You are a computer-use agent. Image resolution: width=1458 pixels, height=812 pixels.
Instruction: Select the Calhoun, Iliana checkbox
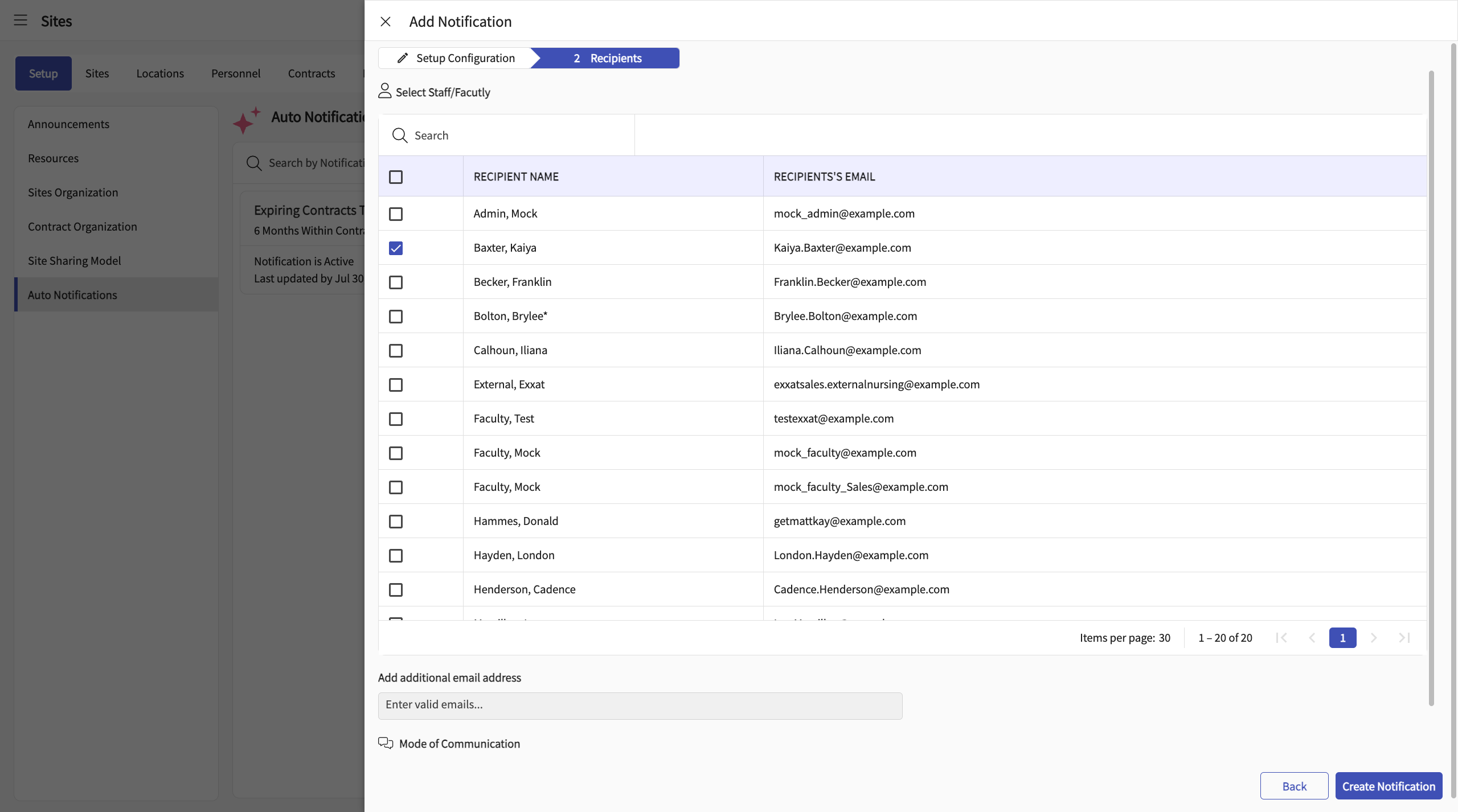[x=396, y=351]
